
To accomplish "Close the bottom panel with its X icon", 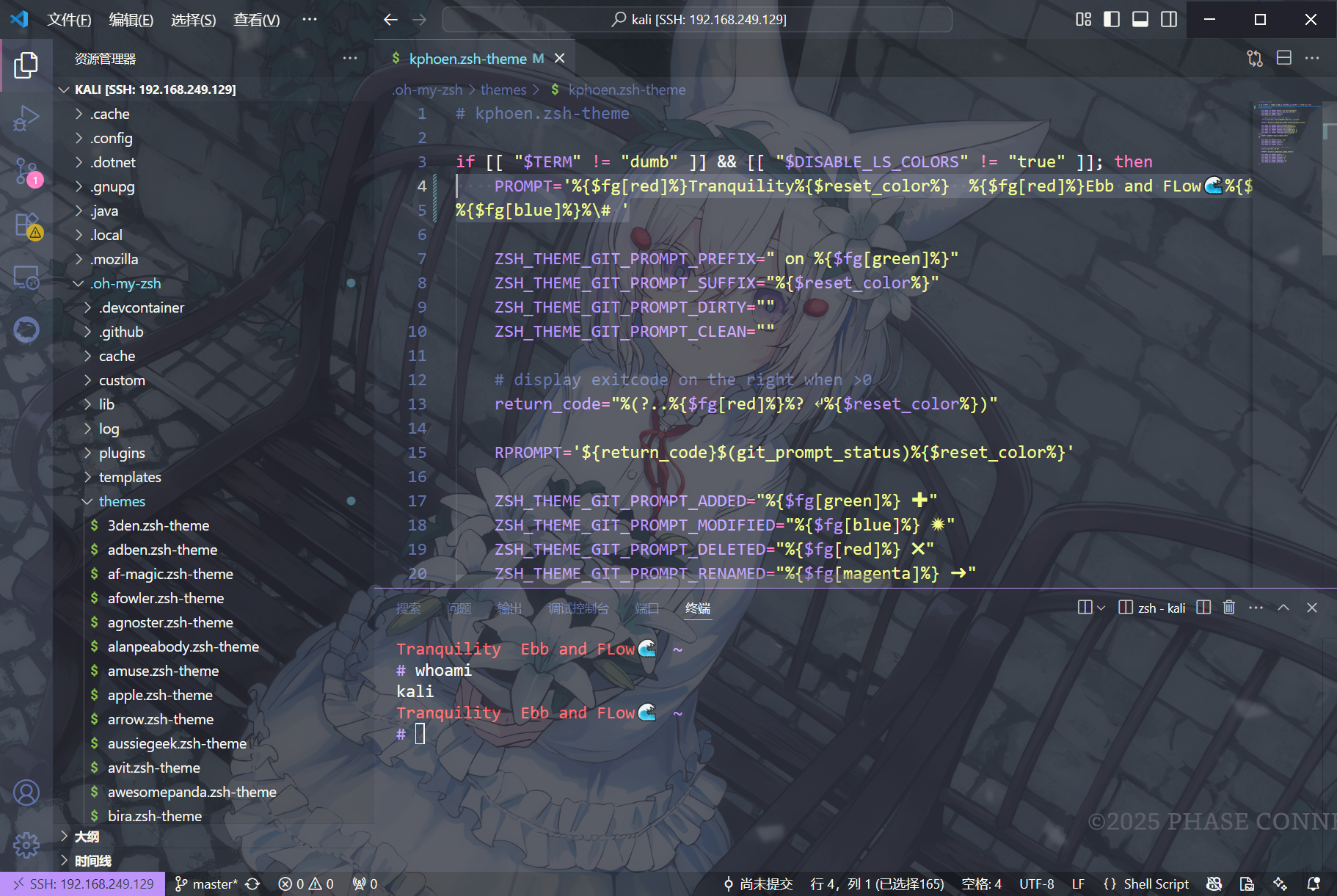I will pyautogui.click(x=1312, y=608).
